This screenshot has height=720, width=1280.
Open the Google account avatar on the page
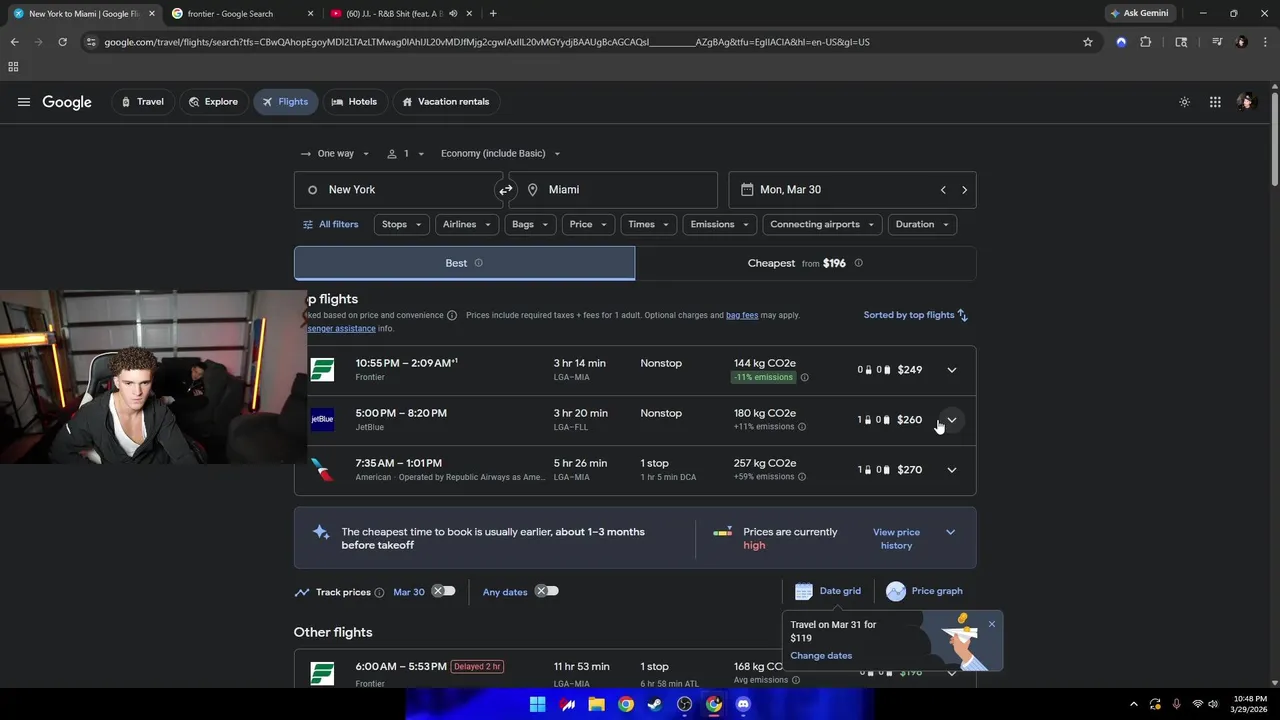[1245, 102]
